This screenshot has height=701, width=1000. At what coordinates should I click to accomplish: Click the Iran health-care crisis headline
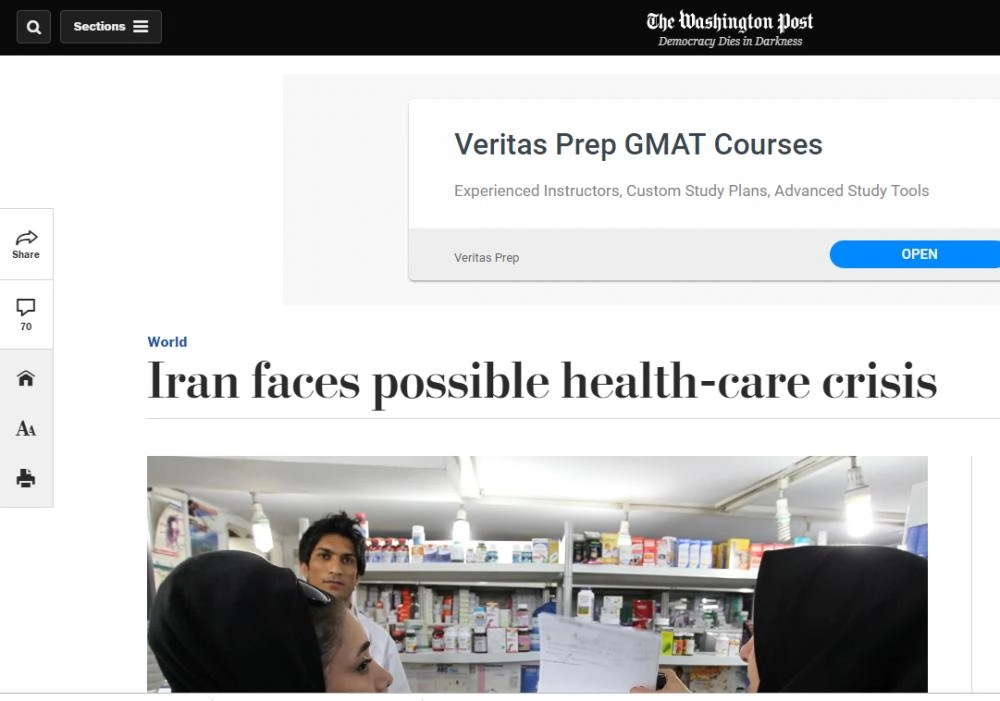point(542,381)
